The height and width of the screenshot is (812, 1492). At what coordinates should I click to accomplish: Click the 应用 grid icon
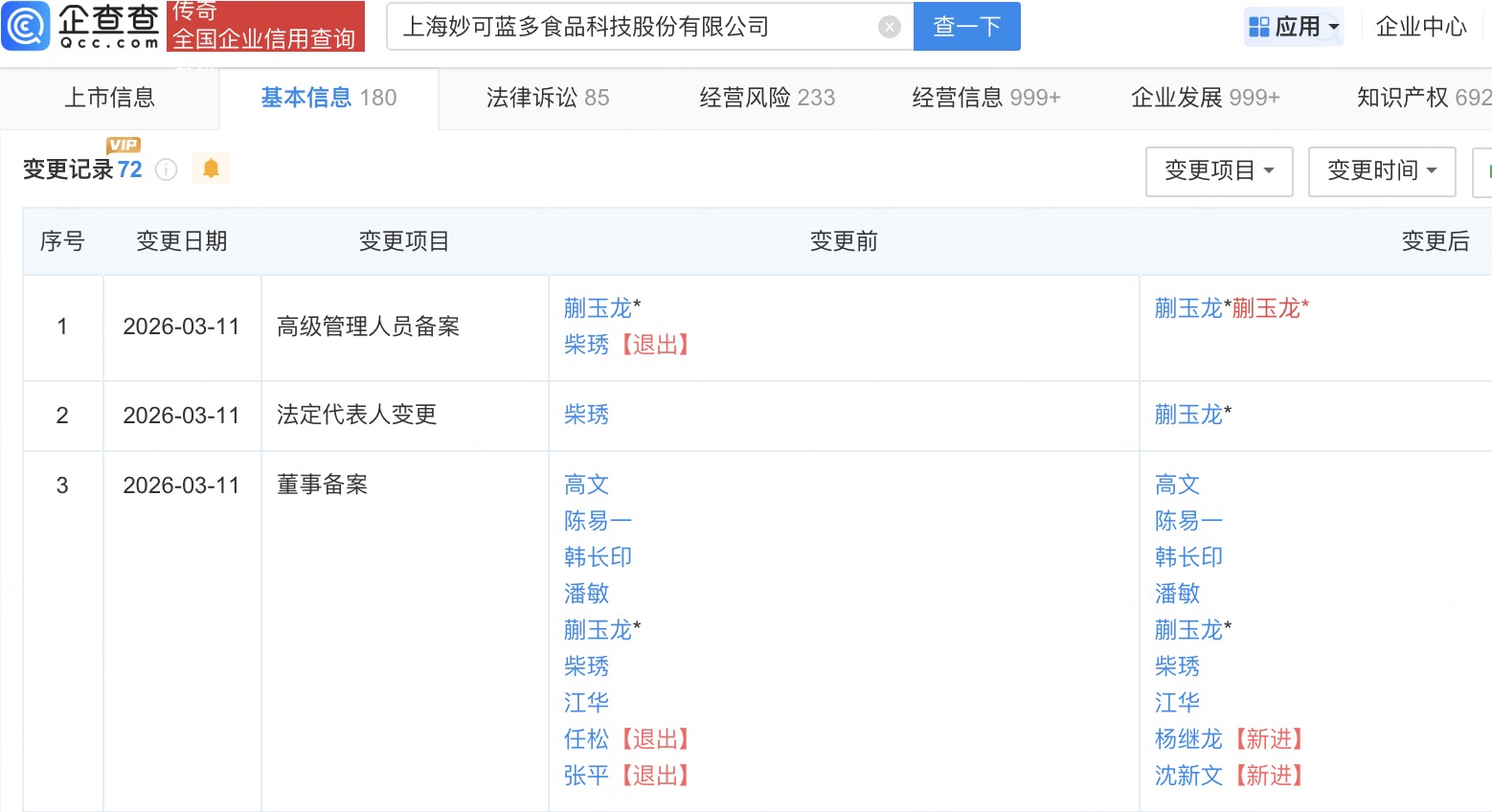click(x=1259, y=27)
